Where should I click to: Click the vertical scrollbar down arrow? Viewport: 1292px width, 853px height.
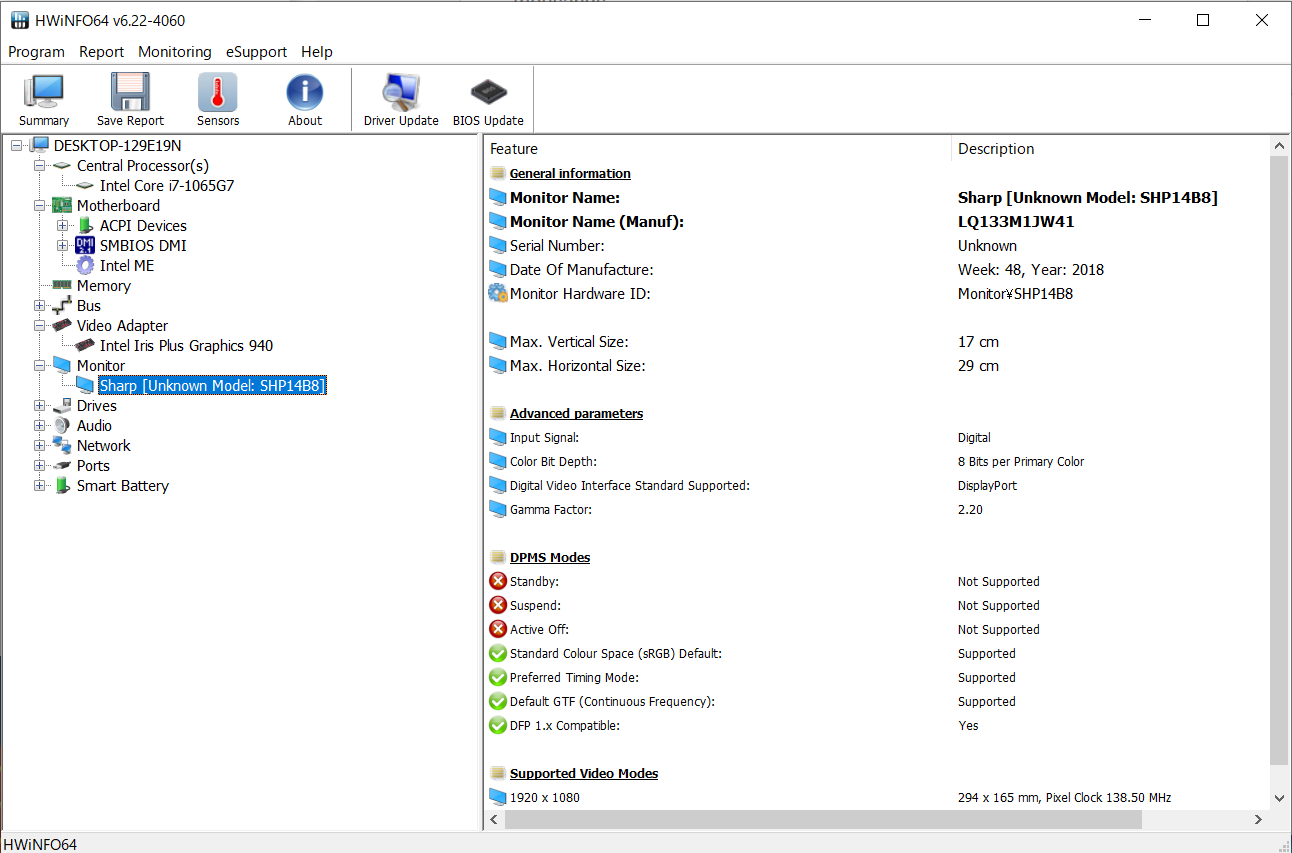[x=1280, y=798]
